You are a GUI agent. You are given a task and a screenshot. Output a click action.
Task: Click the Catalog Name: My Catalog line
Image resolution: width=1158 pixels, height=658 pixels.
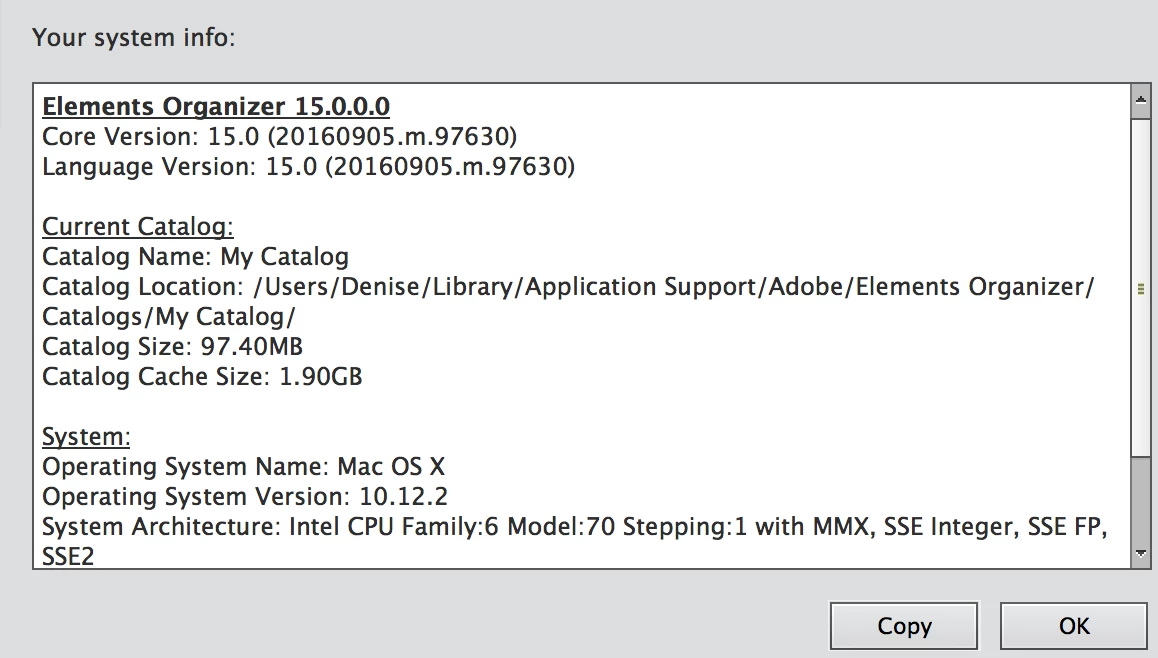[195, 257]
